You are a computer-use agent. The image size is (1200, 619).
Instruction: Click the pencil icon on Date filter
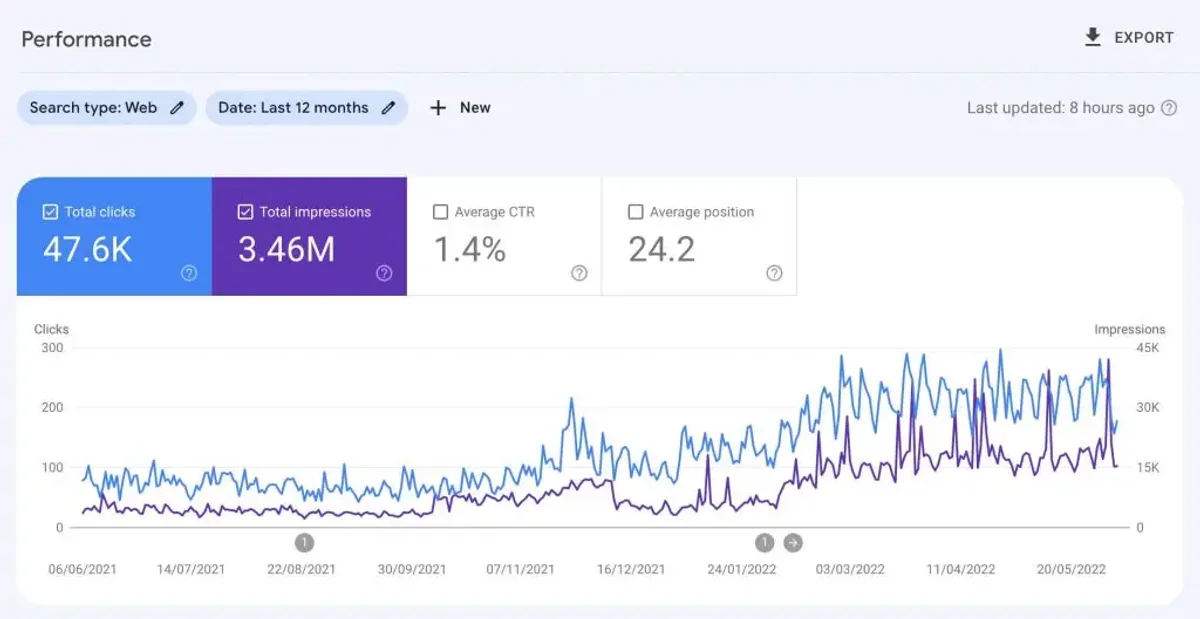(x=388, y=107)
